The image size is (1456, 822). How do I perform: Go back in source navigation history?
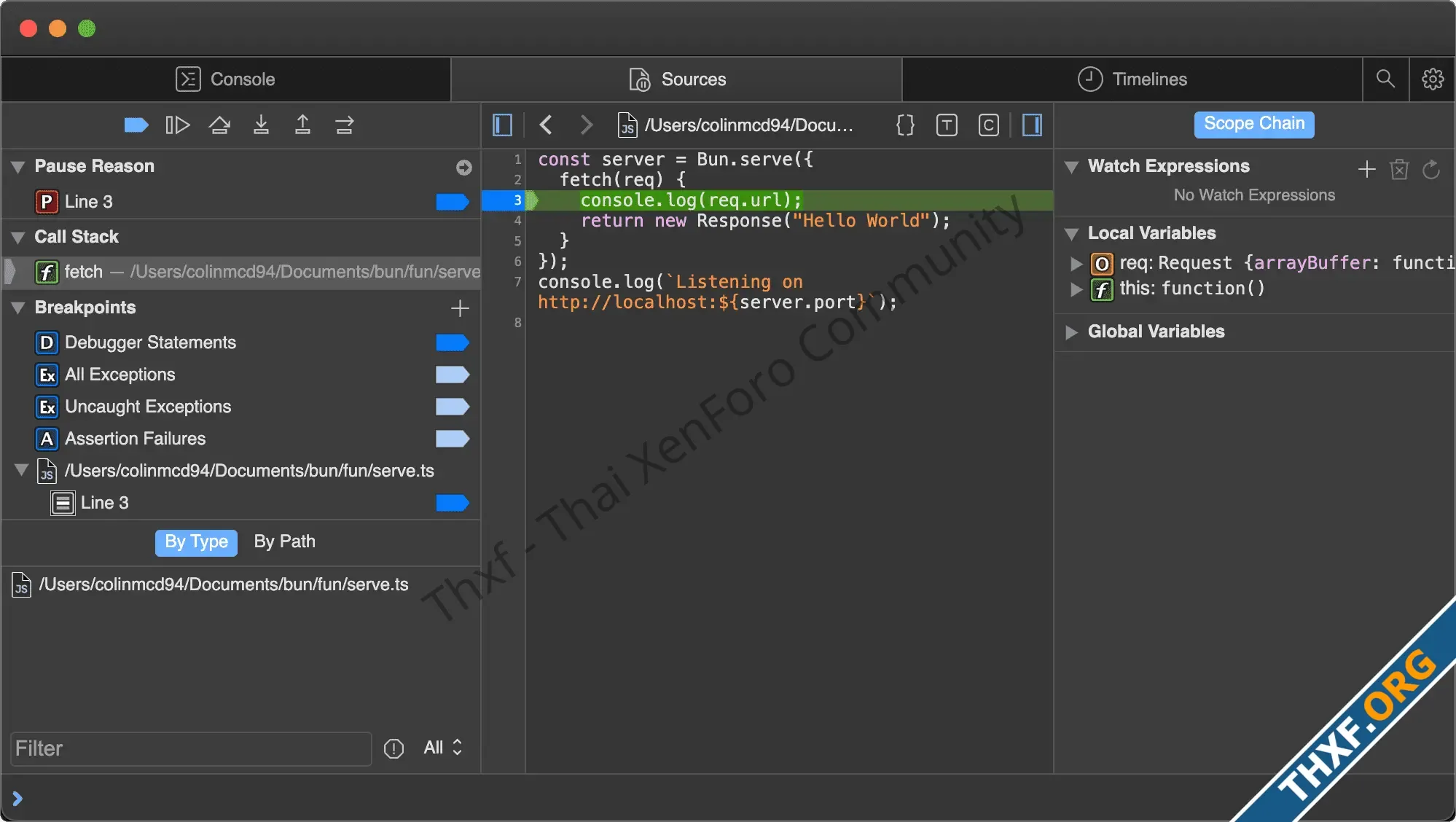(x=547, y=125)
